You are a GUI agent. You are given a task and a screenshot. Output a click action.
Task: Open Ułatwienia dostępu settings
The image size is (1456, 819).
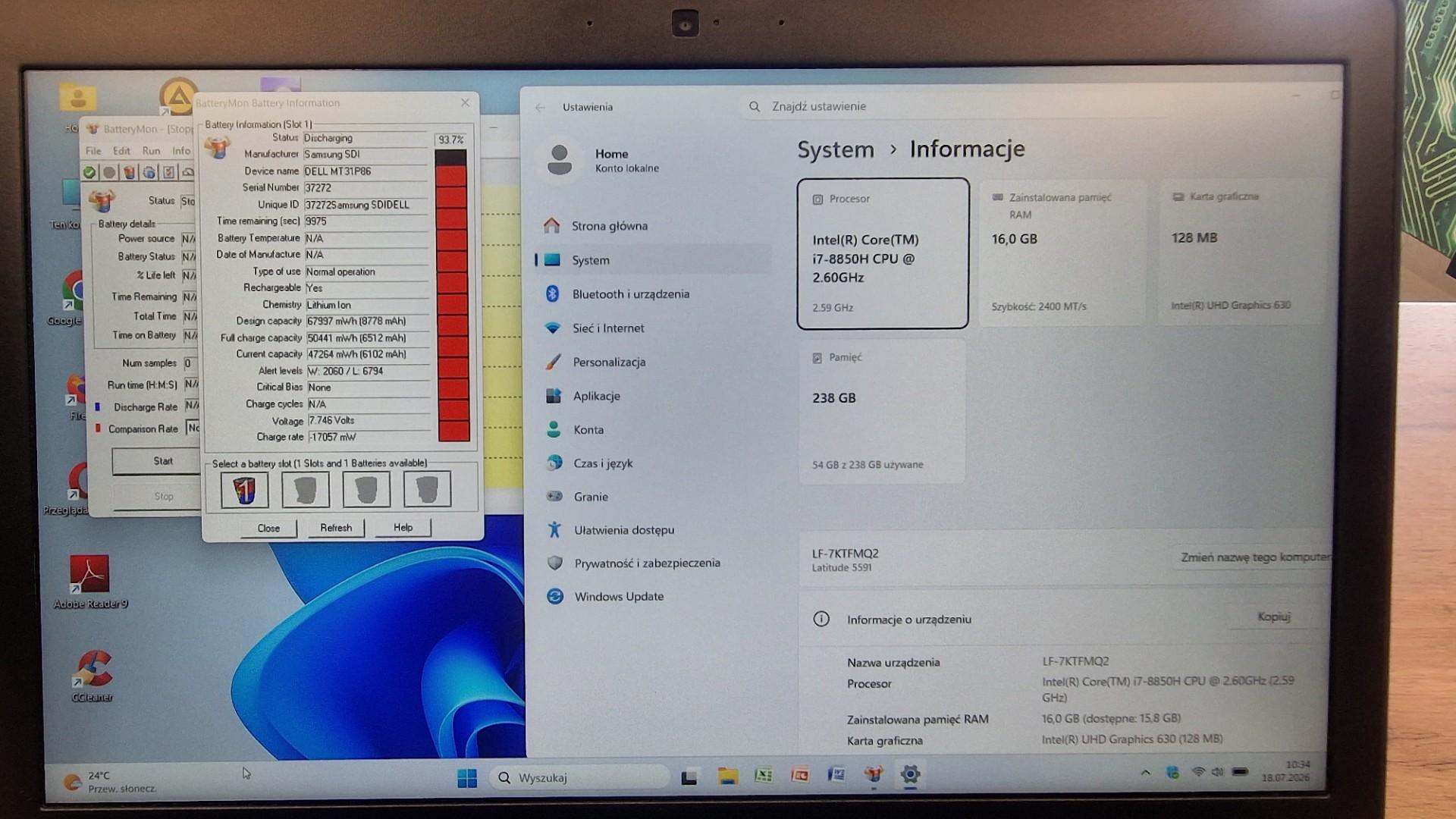(x=623, y=530)
